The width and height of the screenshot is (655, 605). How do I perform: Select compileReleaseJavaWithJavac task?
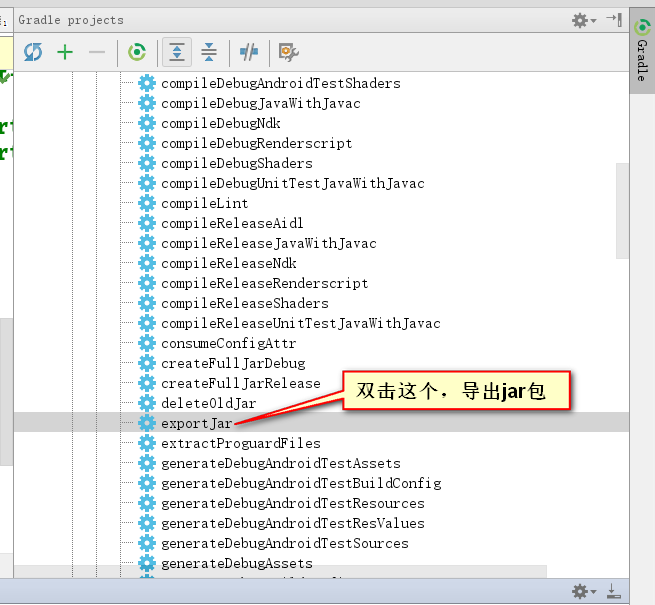(269, 243)
